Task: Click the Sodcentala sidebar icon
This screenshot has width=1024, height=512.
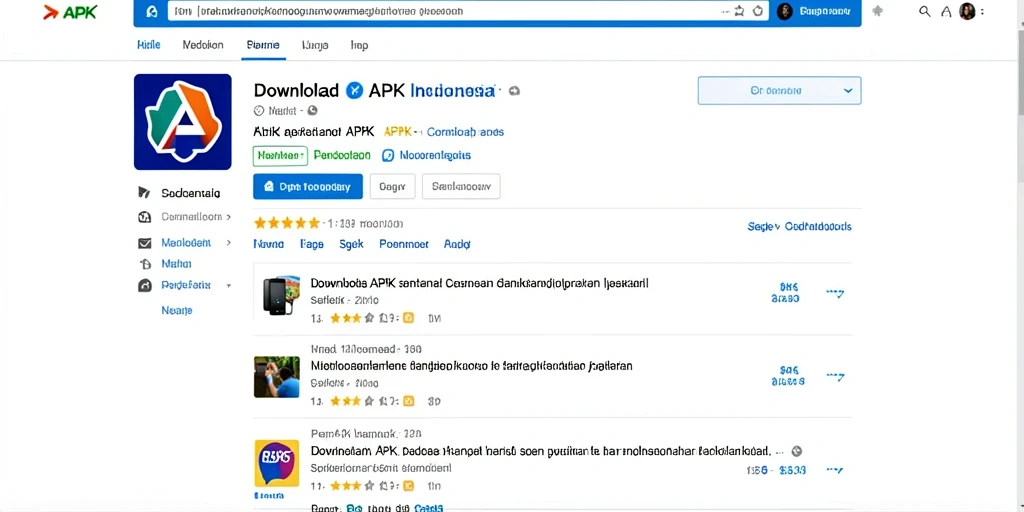Action: [x=144, y=193]
